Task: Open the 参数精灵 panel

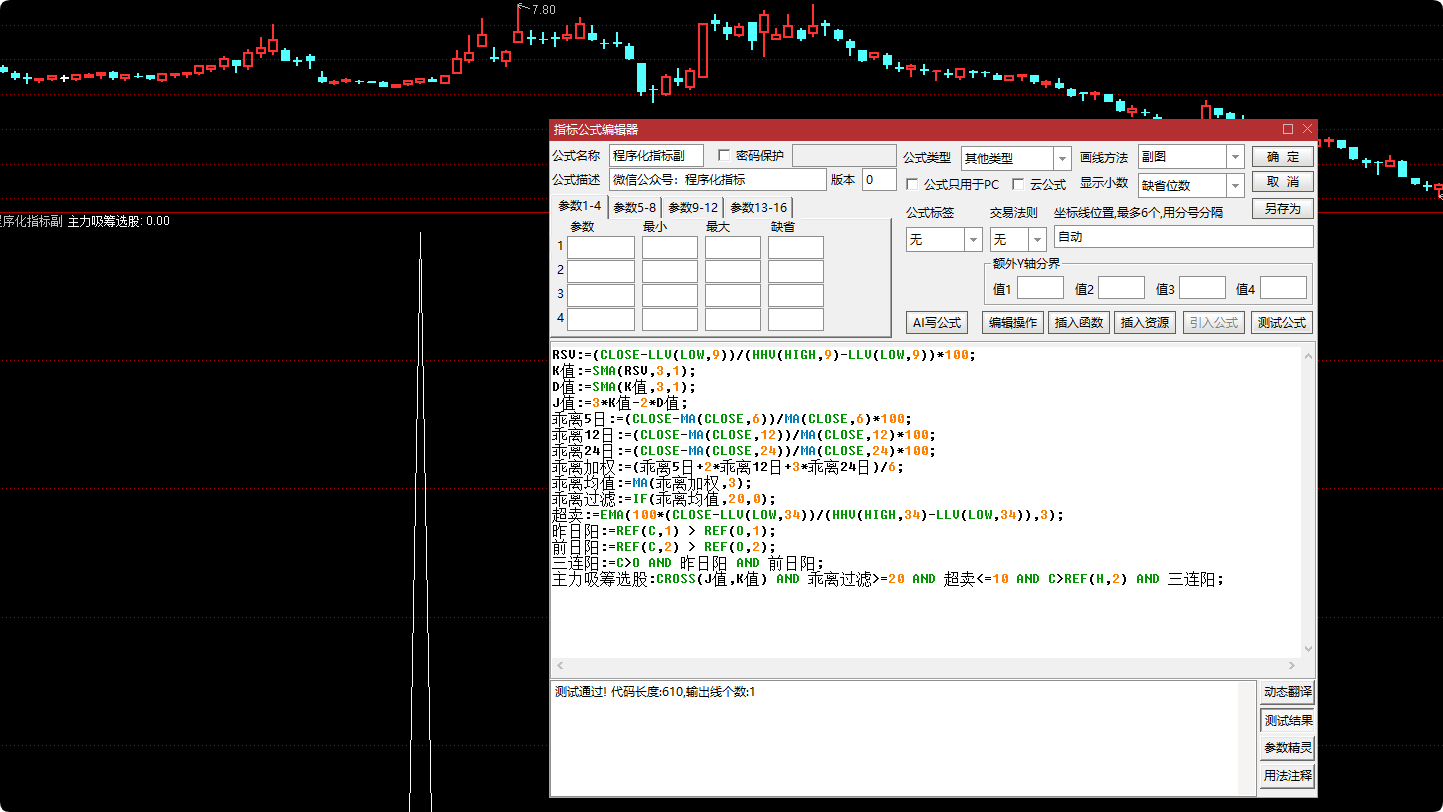Action: pyautogui.click(x=1287, y=748)
